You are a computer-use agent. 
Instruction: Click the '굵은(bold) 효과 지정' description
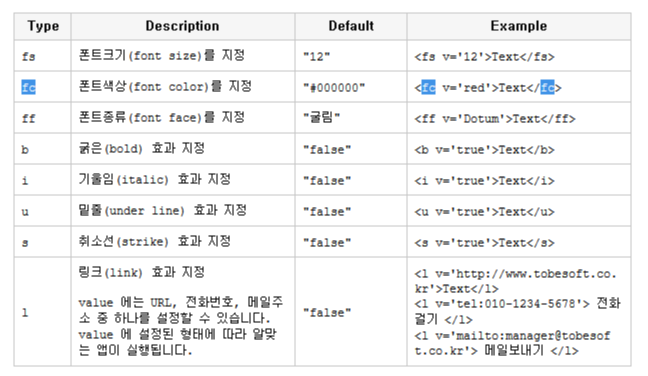tap(142, 148)
